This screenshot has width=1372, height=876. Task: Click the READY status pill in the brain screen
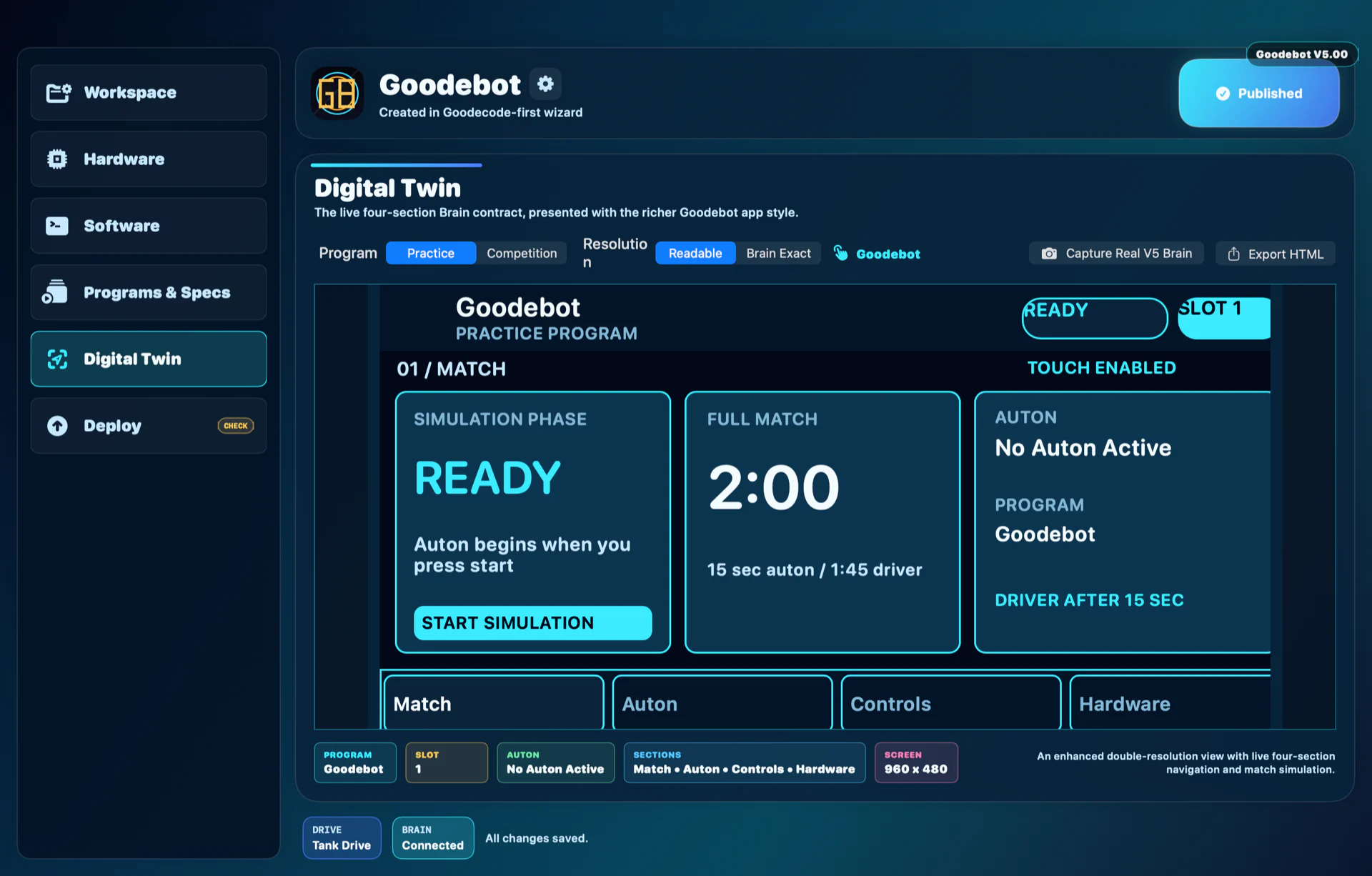[x=1094, y=318]
